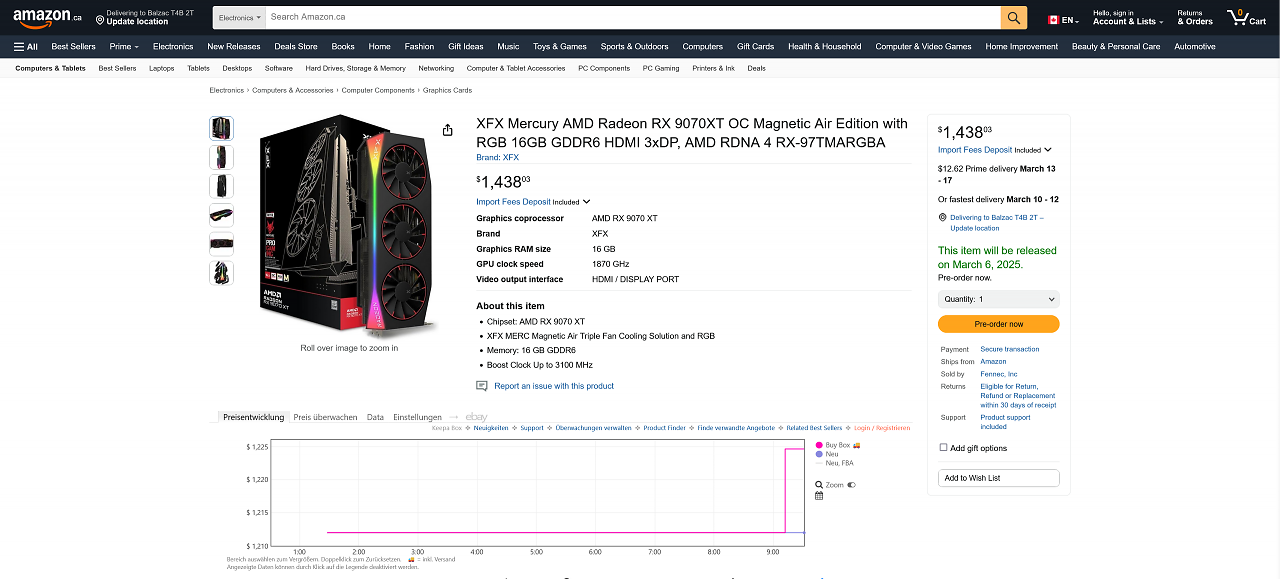Click the Canadian flag language icon

point(1053,20)
